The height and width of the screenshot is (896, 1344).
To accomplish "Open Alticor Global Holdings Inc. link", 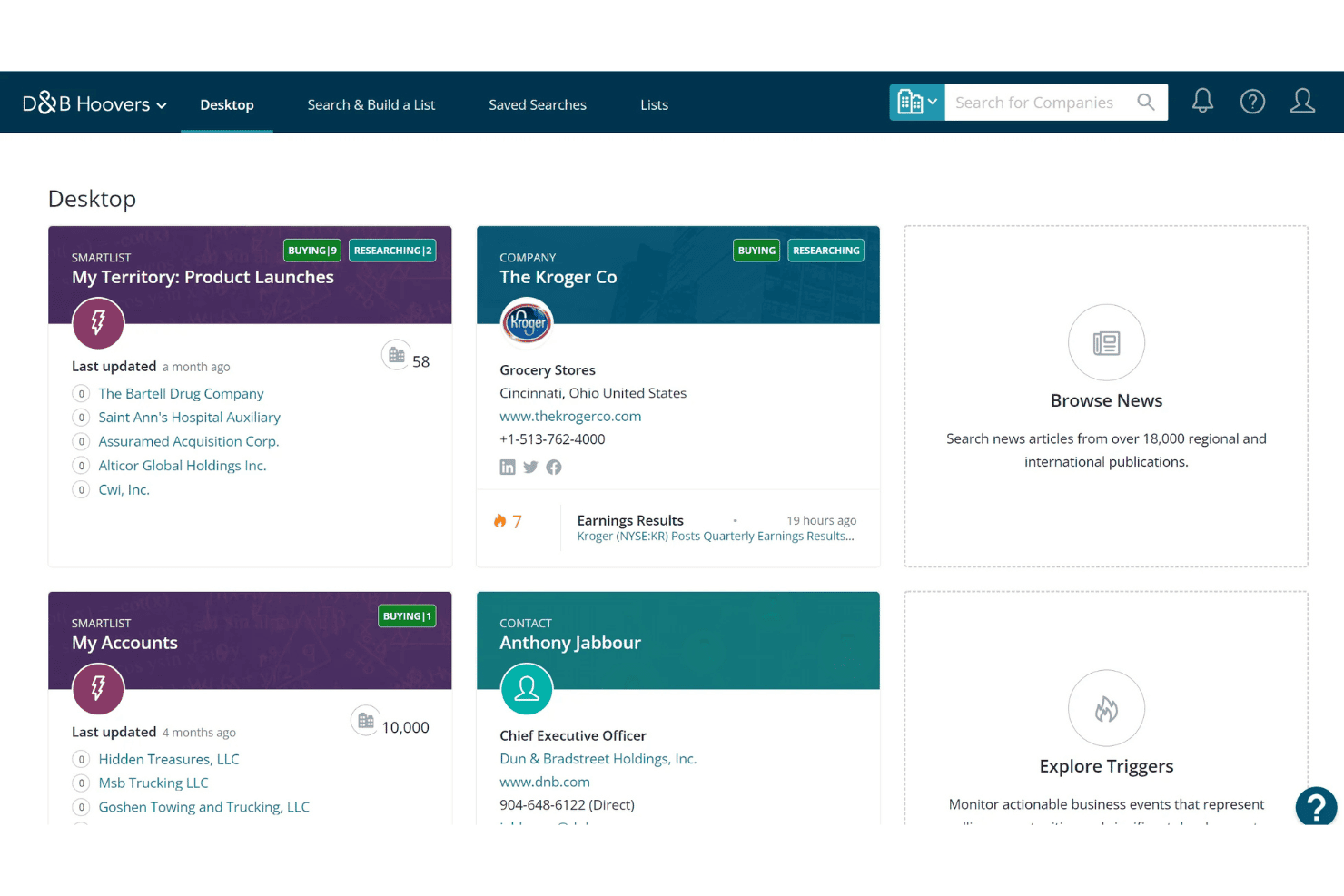I will (x=182, y=465).
